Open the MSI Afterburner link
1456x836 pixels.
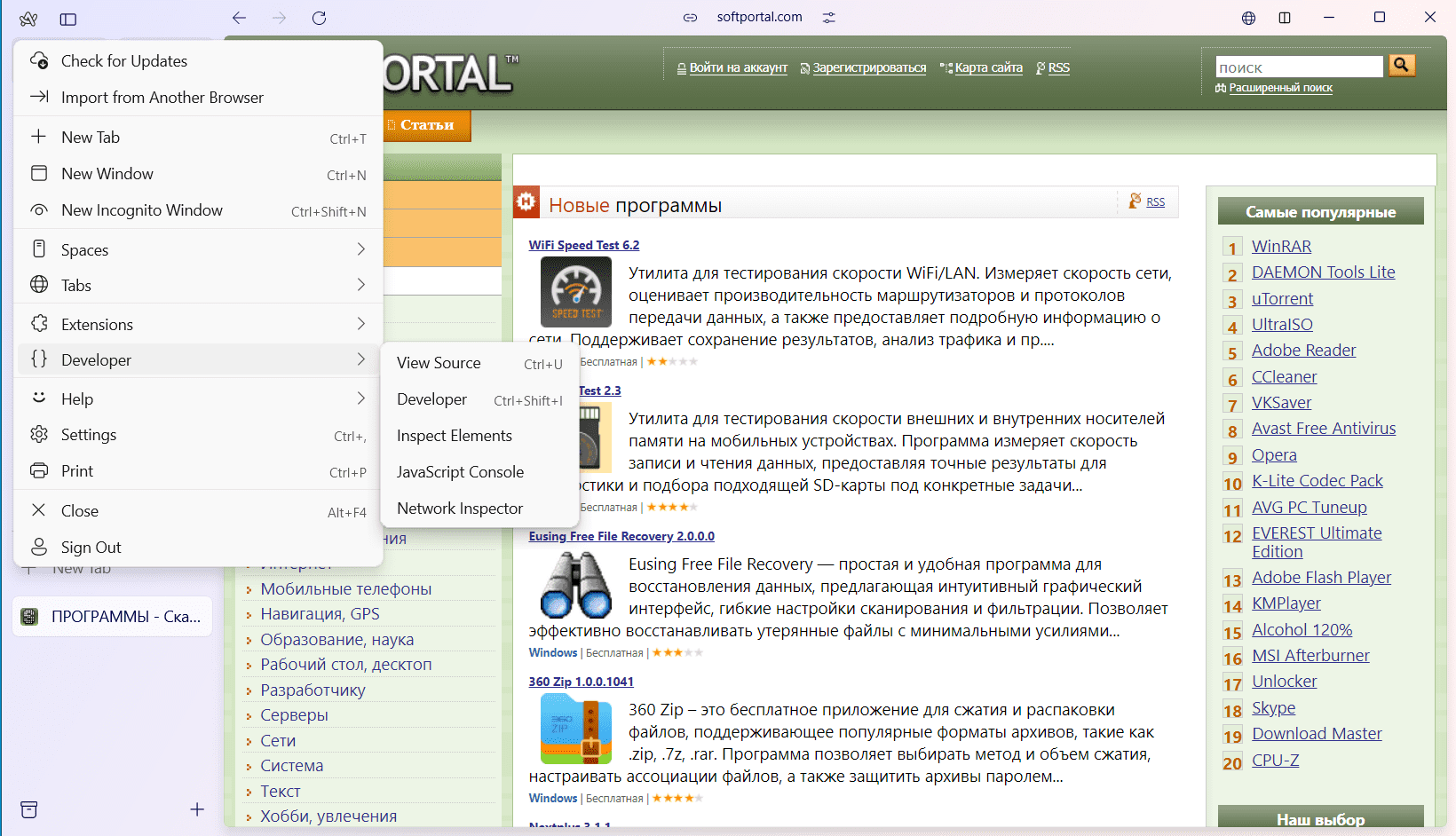click(1310, 655)
